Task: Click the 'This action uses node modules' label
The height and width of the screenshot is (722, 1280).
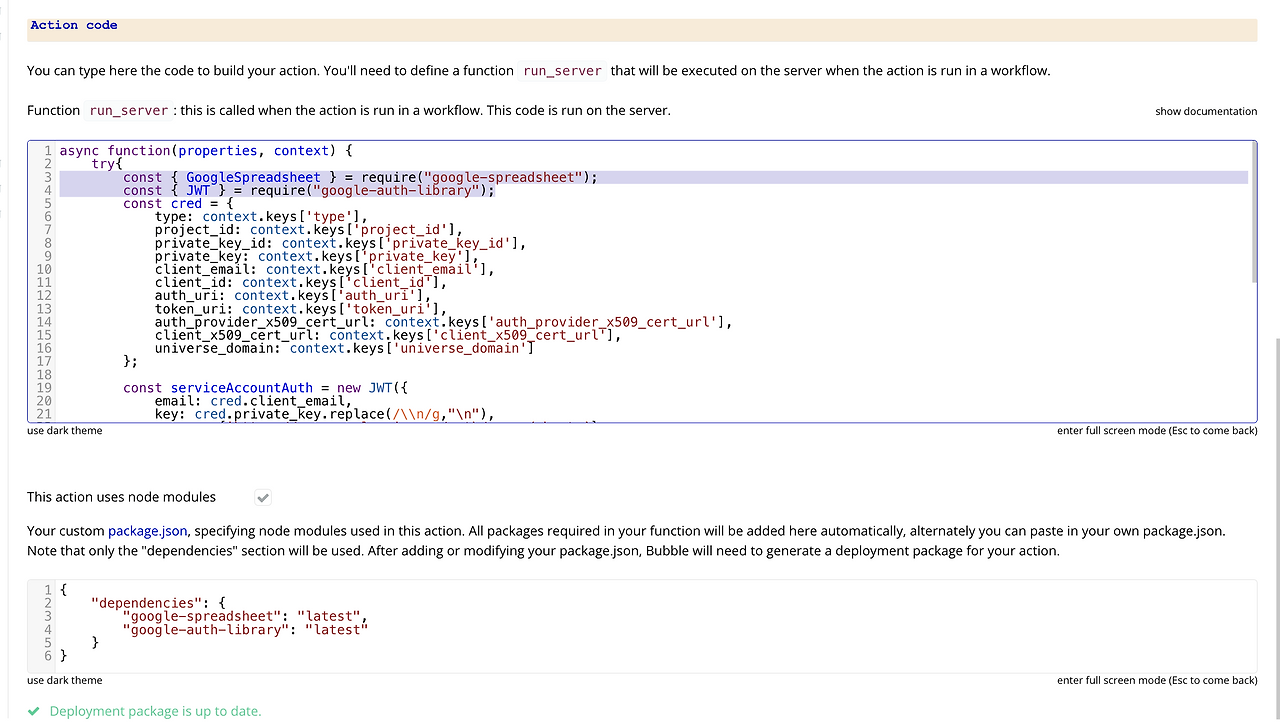Action: (x=121, y=497)
